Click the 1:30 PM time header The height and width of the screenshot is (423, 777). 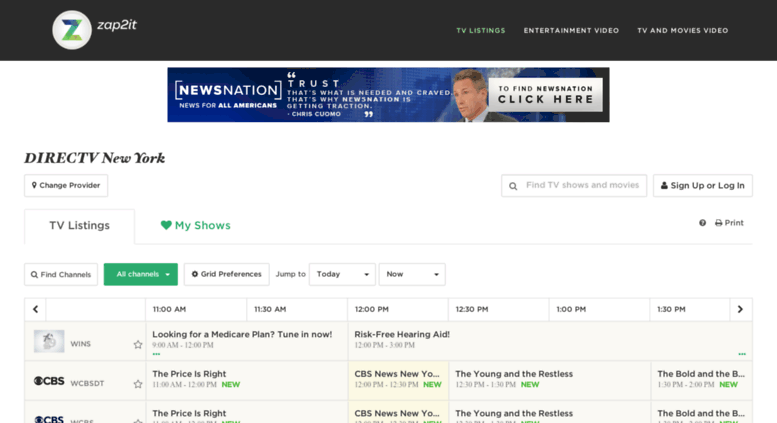(x=671, y=309)
